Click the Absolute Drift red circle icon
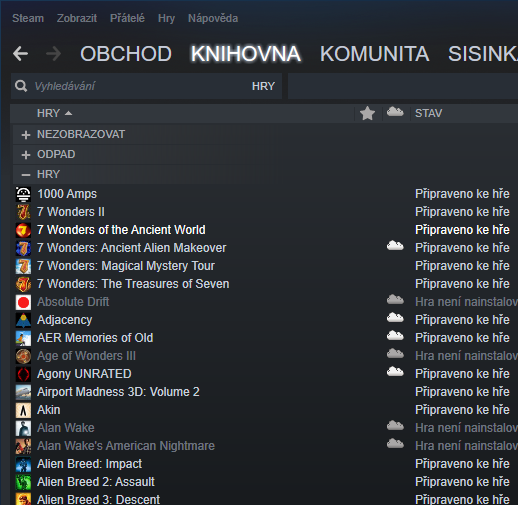The width and height of the screenshot is (518, 505). click(23, 302)
